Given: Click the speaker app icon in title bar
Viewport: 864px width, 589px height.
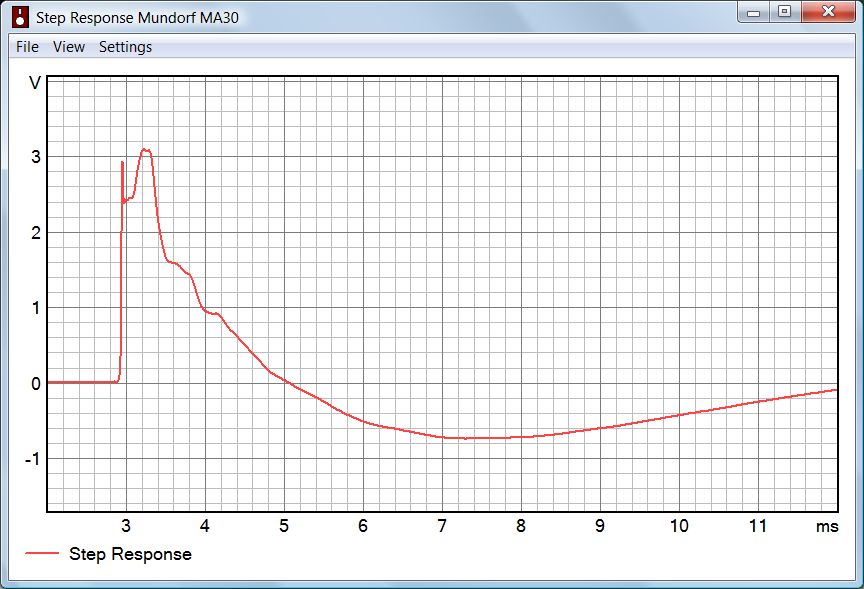Looking at the screenshot, I should 20,17.
